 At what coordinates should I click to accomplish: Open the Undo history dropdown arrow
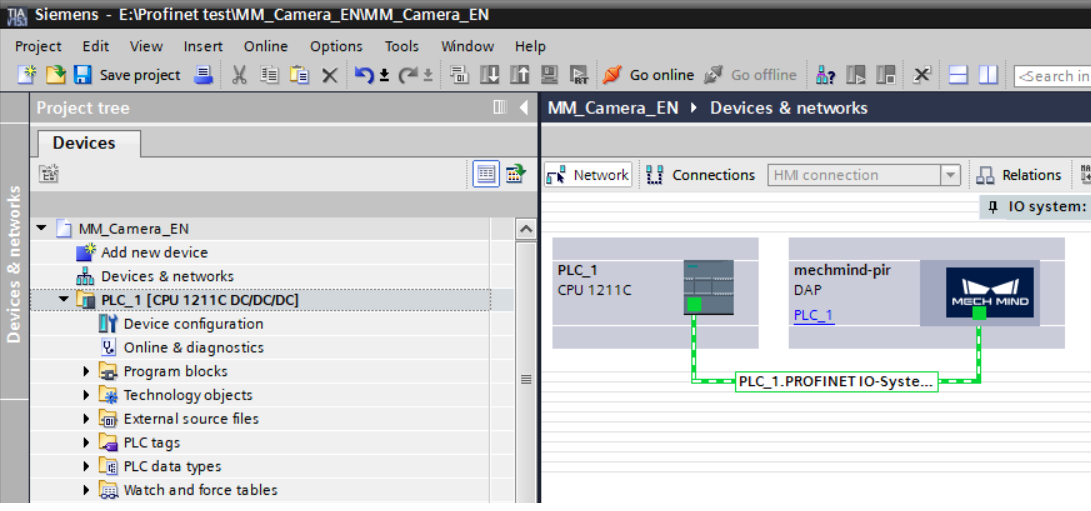click(383, 75)
